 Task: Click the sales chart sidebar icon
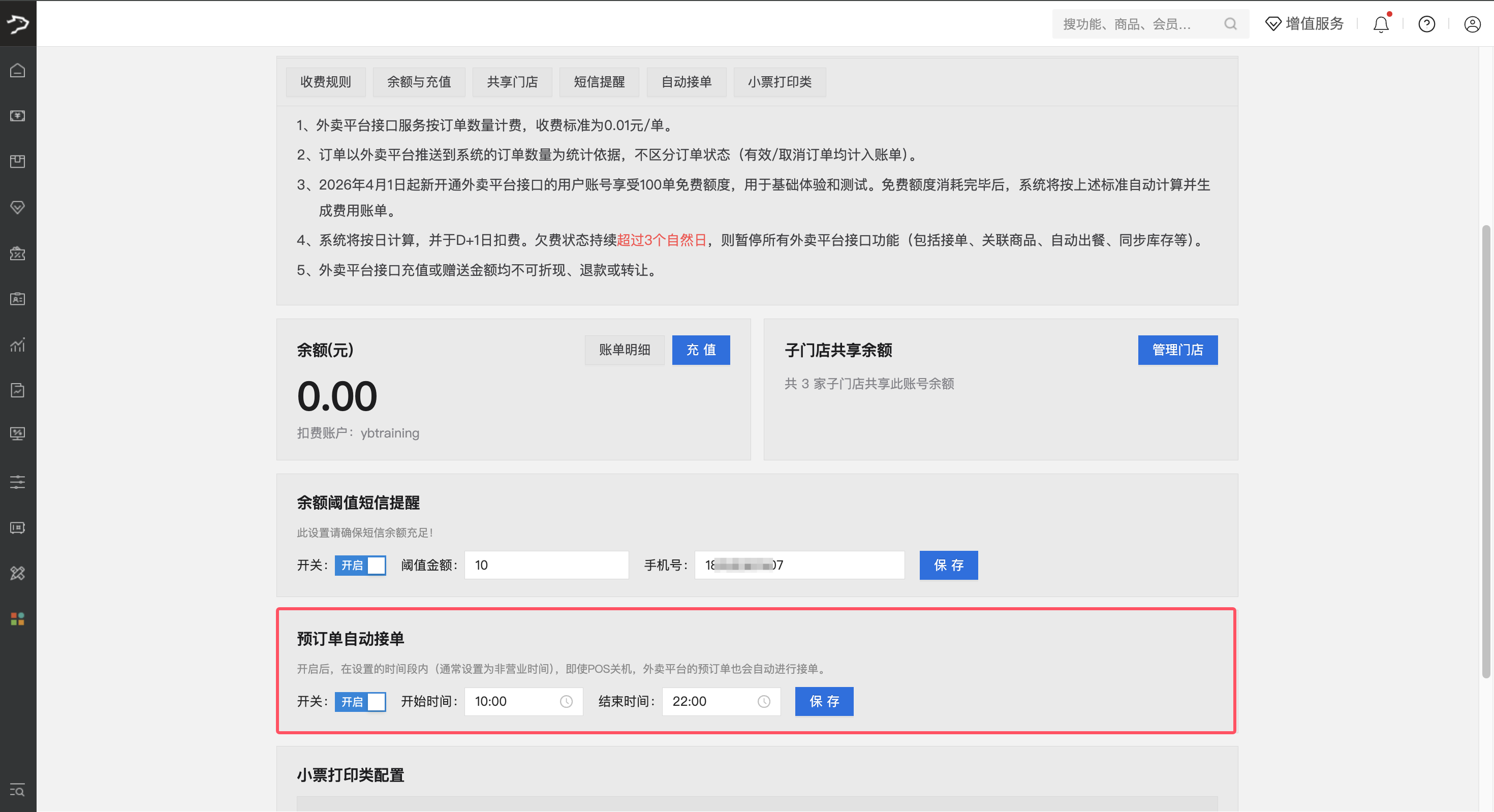(x=17, y=345)
